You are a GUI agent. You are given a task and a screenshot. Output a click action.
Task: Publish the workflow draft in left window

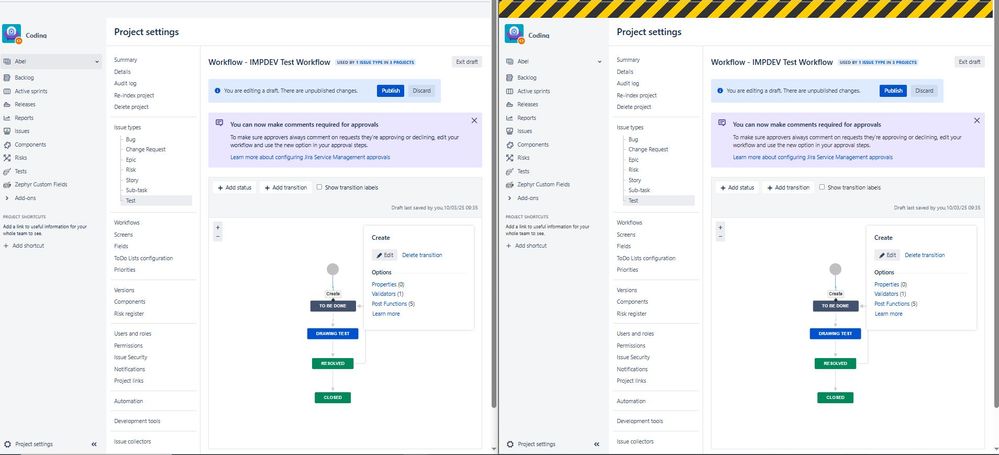click(x=391, y=90)
